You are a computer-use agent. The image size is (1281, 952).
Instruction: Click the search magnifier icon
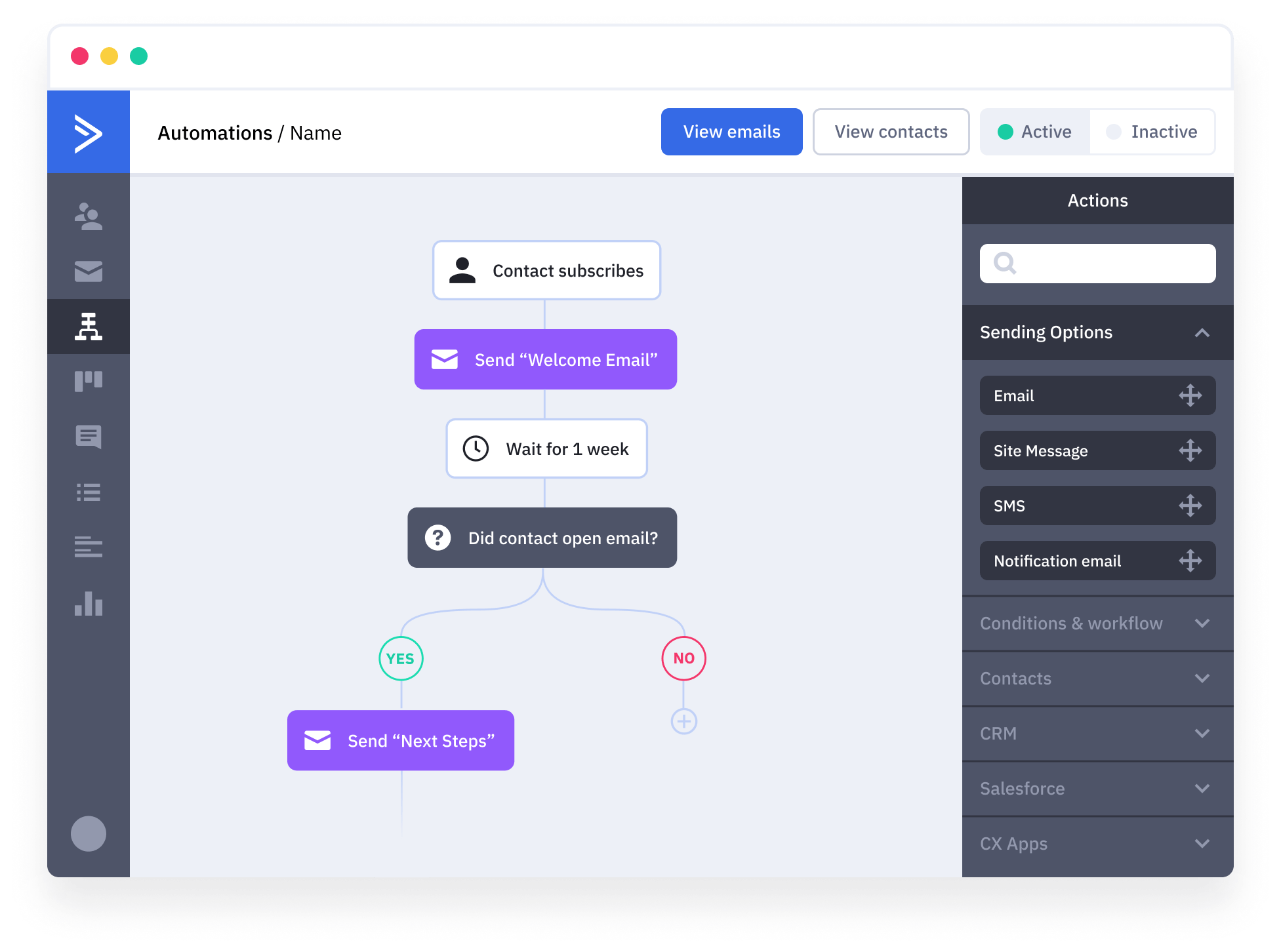[x=1005, y=264]
